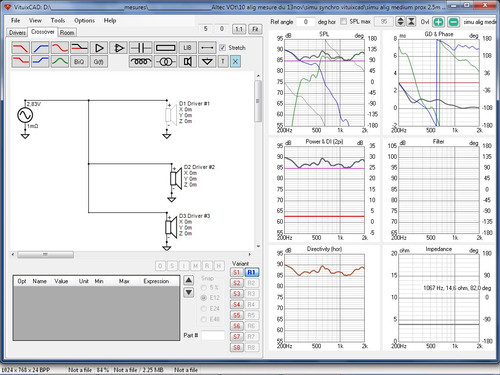Select variant S5 button
This screenshot has width=500, height=375.
[237, 315]
